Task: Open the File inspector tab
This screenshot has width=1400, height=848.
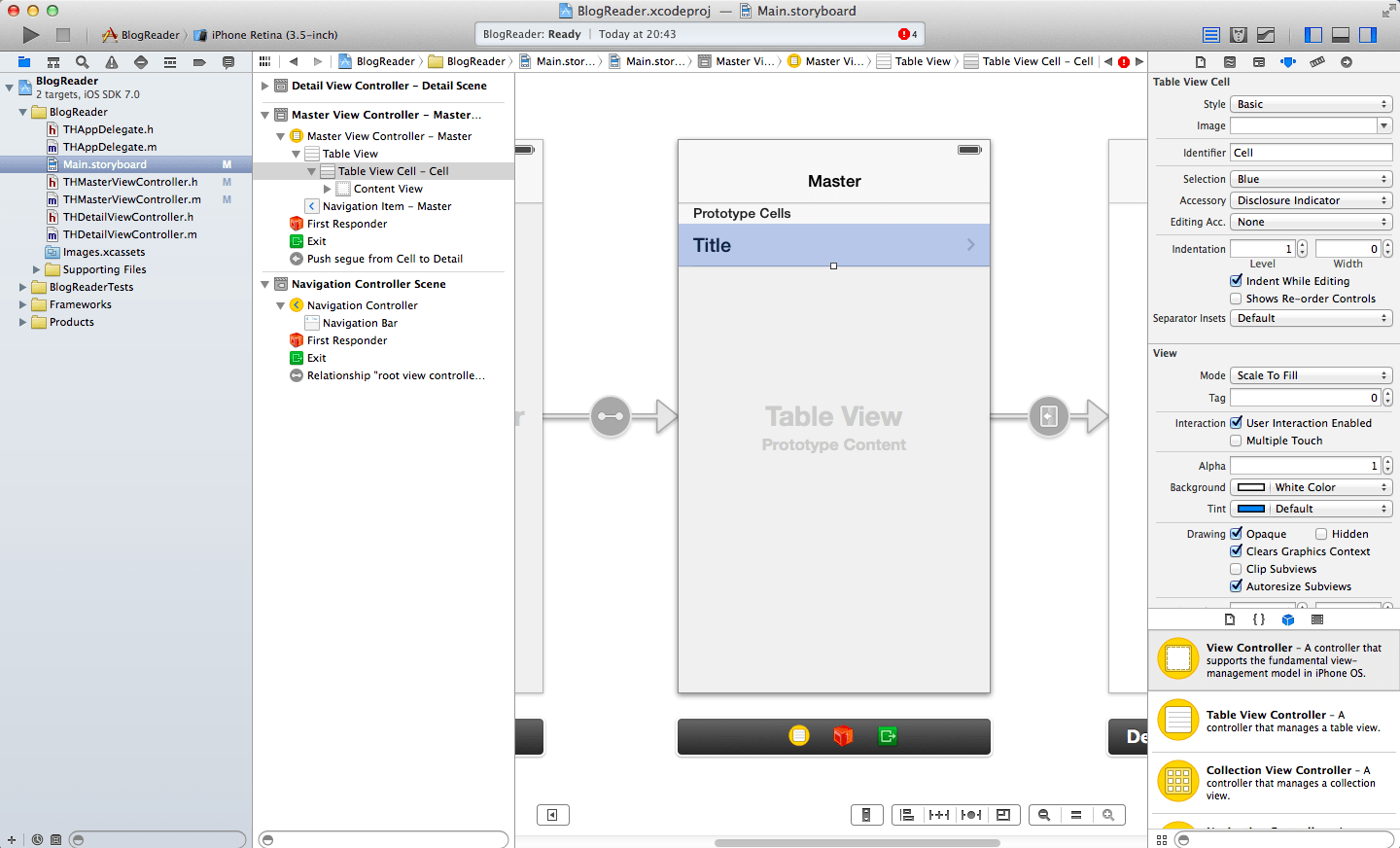Action: (x=1201, y=62)
